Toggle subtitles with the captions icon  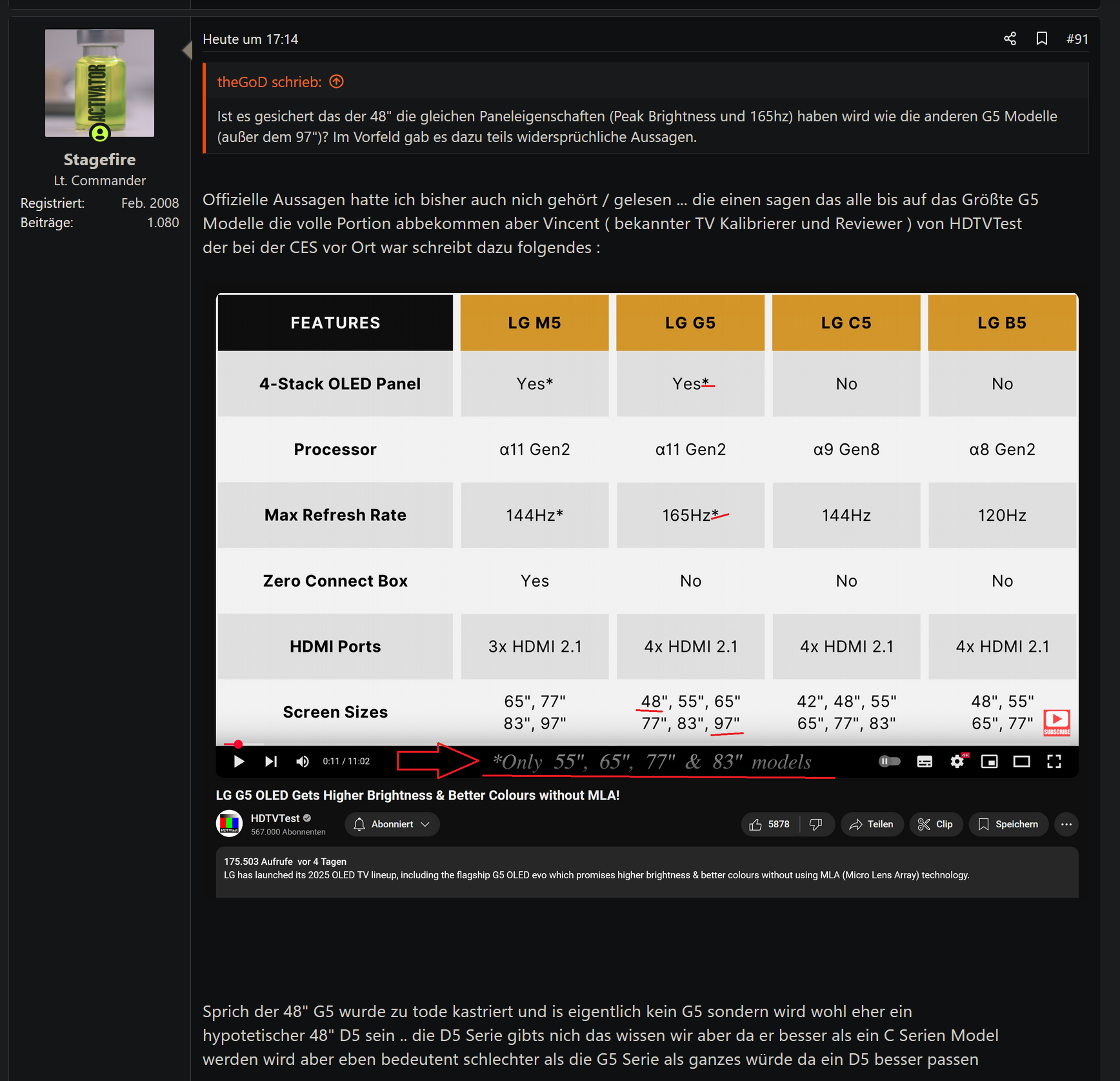(x=925, y=762)
